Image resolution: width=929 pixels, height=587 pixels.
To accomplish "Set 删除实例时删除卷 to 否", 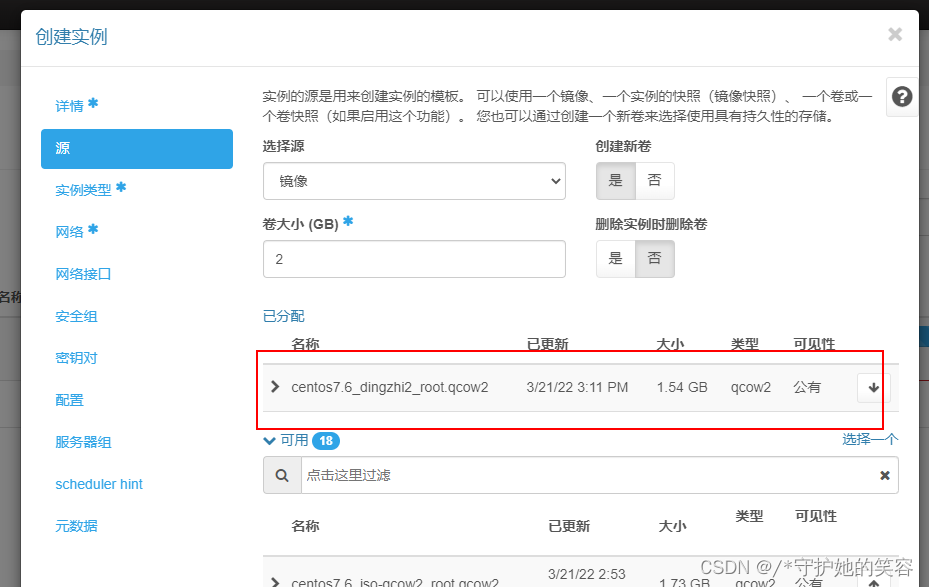I will point(655,259).
